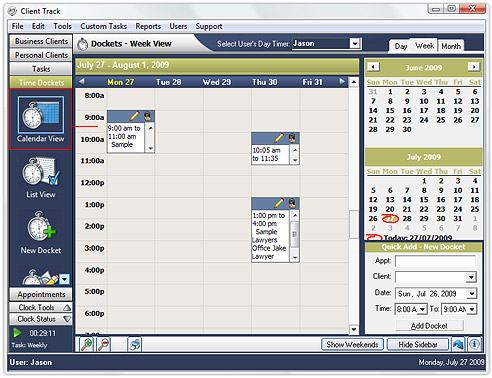Open the Calendar View icon
The width and height of the screenshot is (492, 378).
41,115
